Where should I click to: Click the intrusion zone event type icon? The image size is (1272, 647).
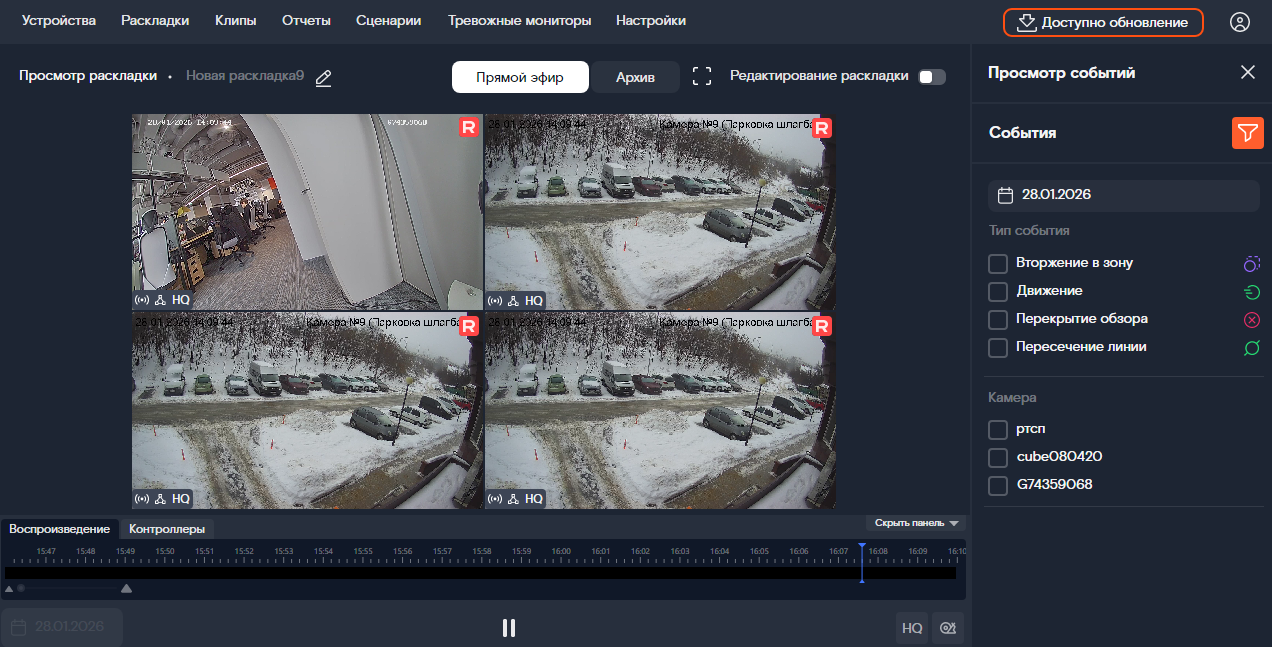pos(1250,262)
